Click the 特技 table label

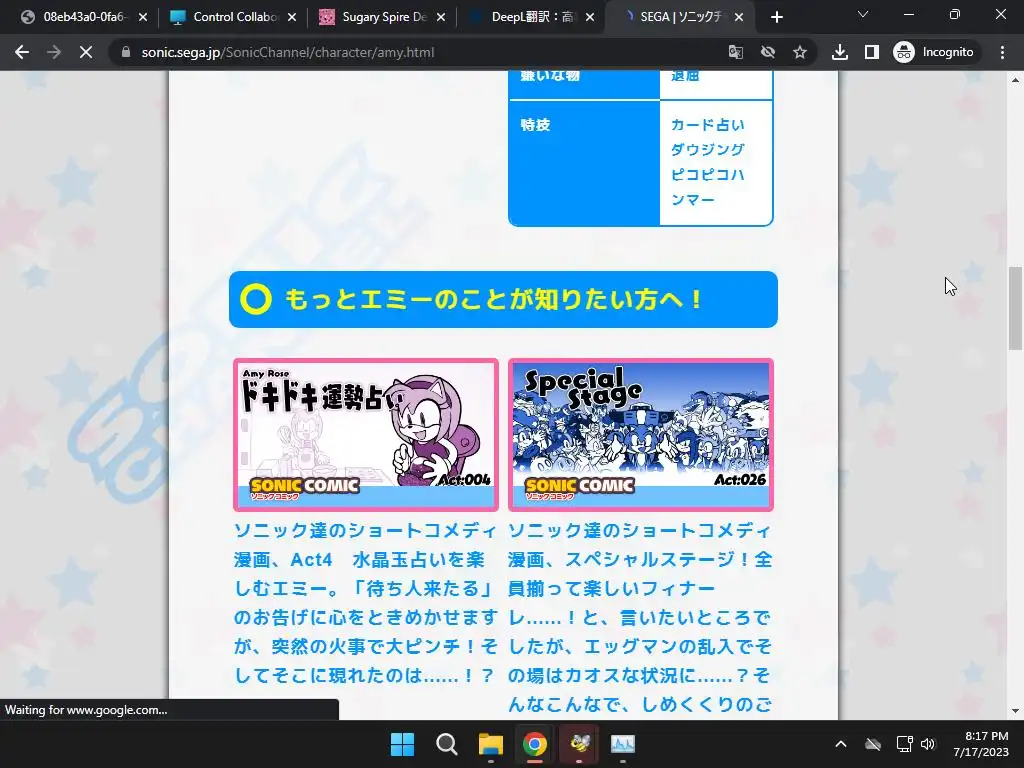point(535,124)
